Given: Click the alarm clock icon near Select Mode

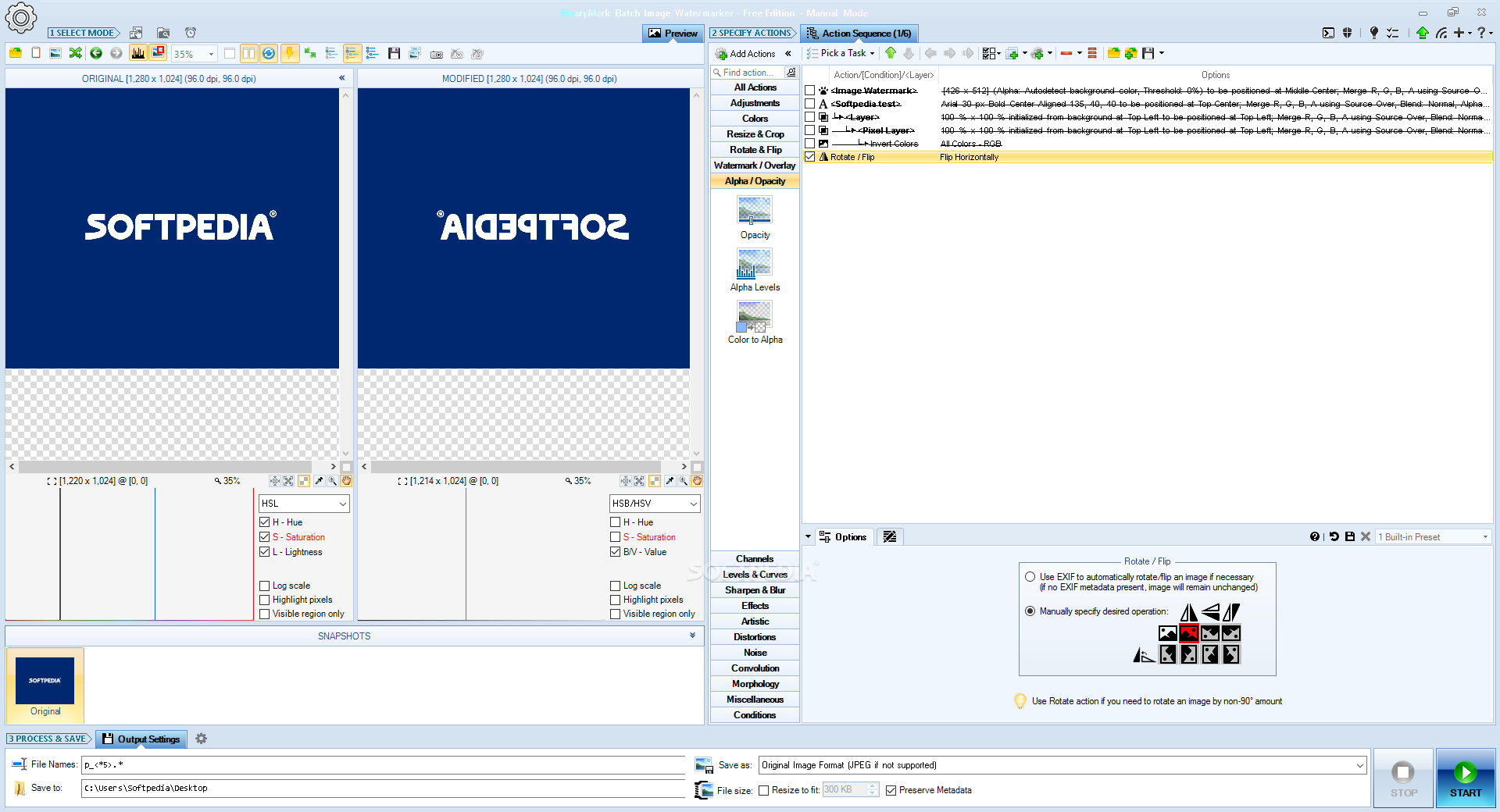Looking at the screenshot, I should click(191, 33).
